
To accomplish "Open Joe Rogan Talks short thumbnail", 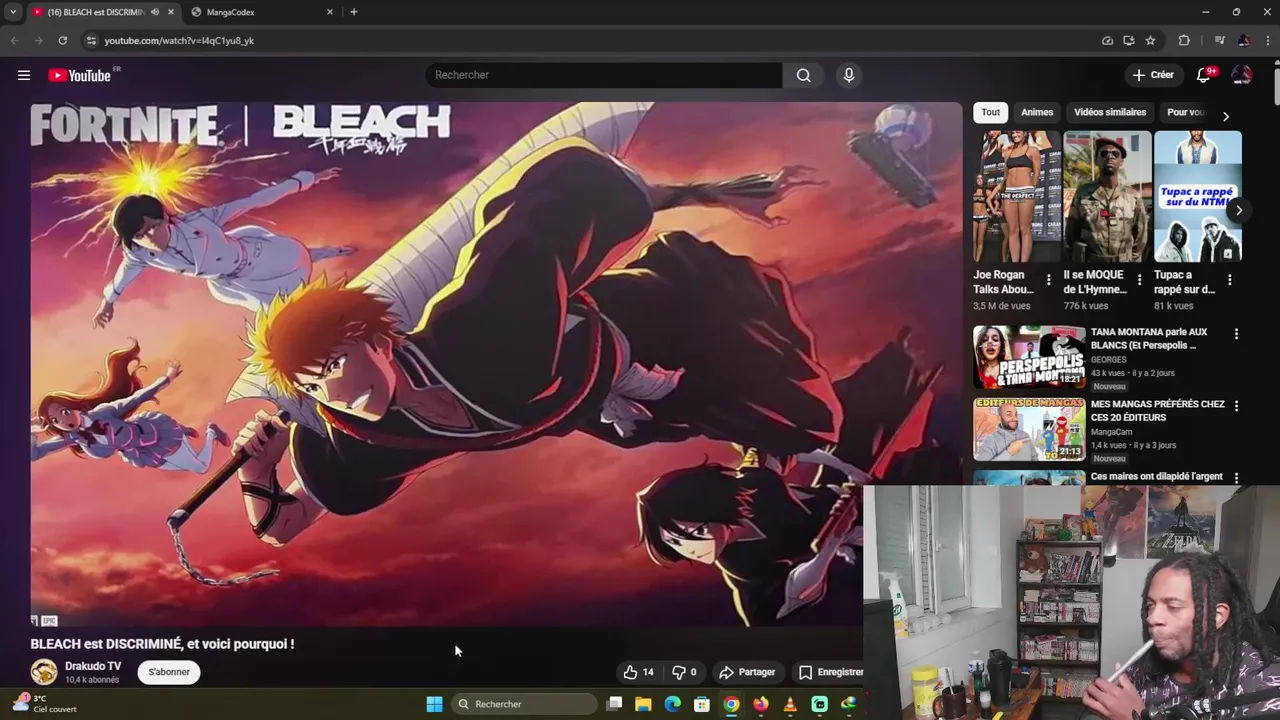I will pos(1017,196).
